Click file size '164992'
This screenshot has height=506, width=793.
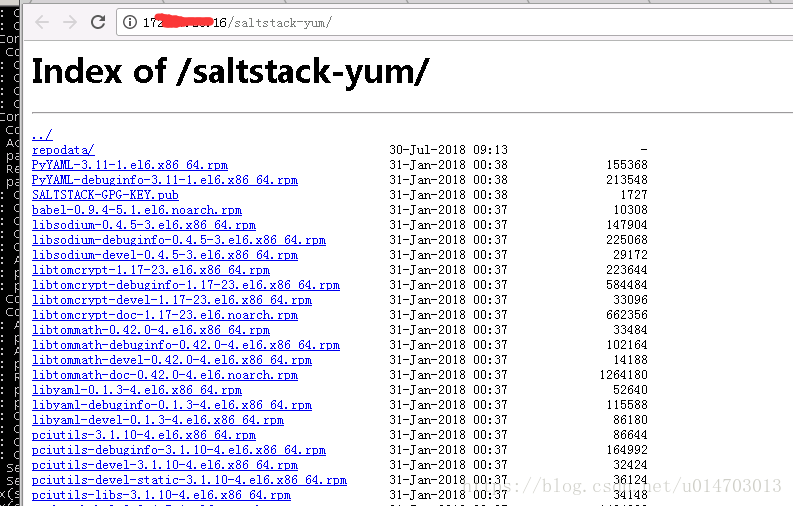tap(627, 450)
